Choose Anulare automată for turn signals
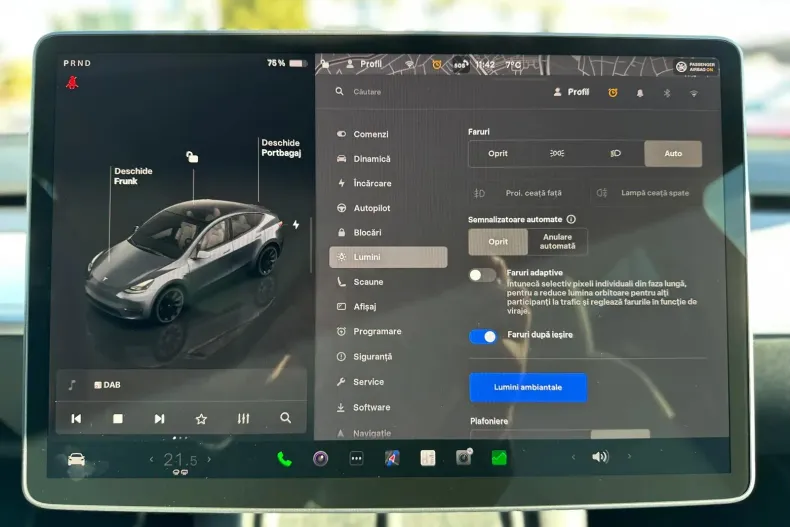Image resolution: width=790 pixels, height=527 pixels. click(557, 242)
